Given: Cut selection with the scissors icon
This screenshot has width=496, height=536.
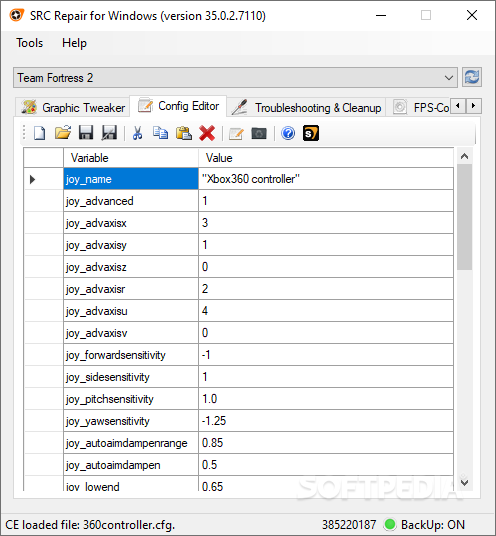Looking at the screenshot, I should tap(137, 133).
